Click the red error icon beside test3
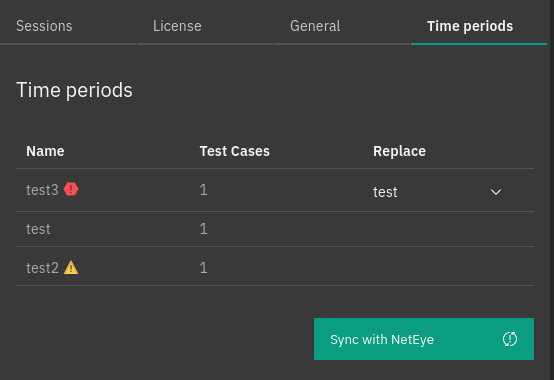Screen dimensions: 554x380 (x=71, y=189)
